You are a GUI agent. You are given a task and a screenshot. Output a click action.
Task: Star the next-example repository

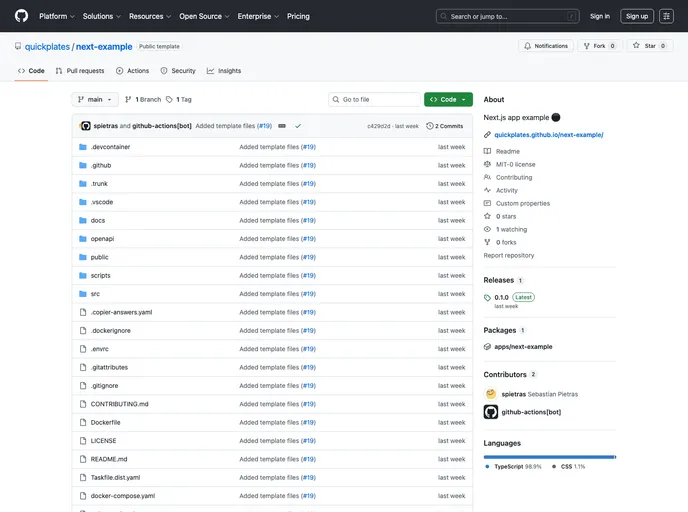(650, 46)
